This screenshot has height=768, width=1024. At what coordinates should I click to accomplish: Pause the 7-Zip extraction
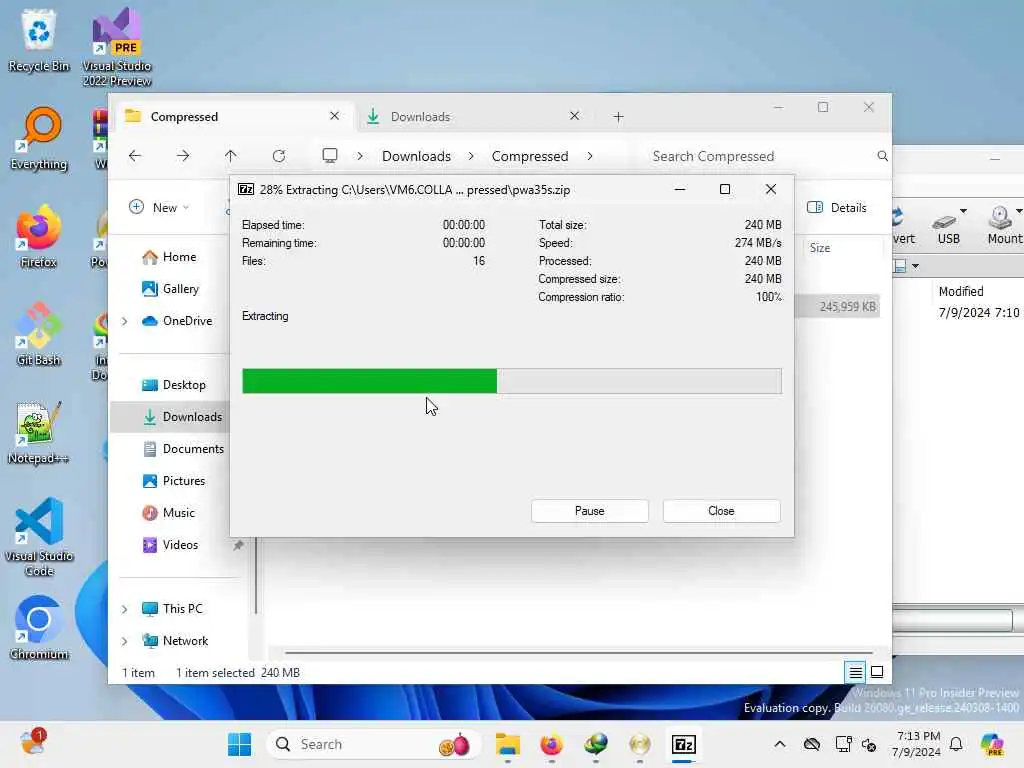pyautogui.click(x=589, y=511)
